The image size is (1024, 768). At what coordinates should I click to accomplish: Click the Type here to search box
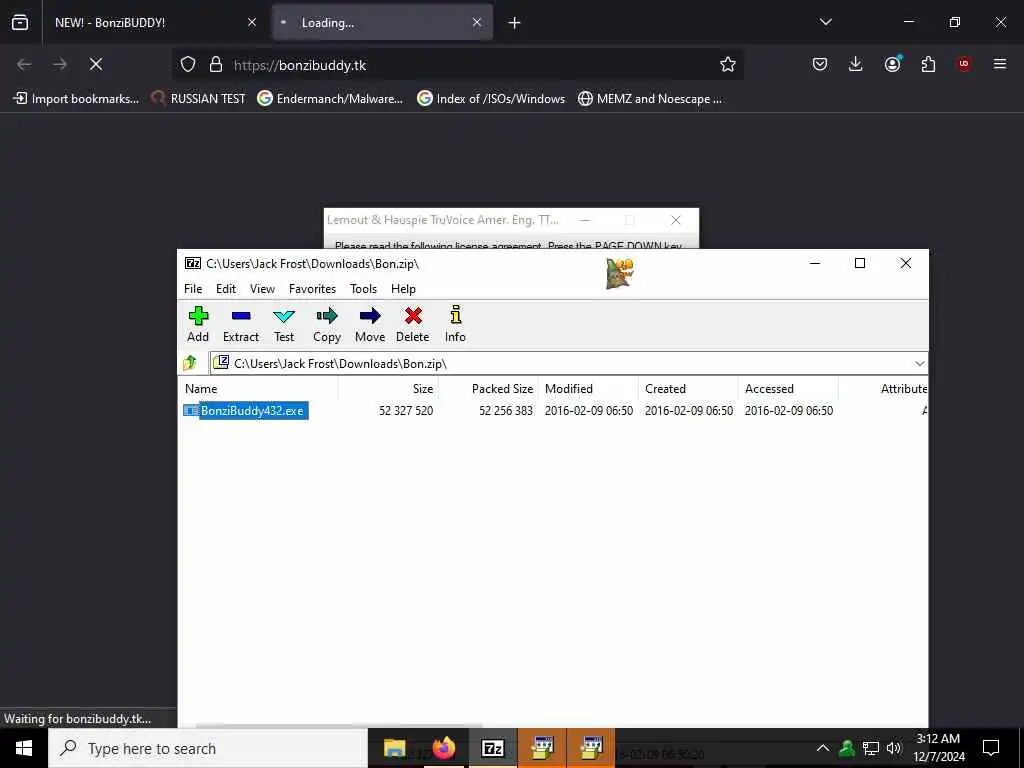[x=208, y=748]
